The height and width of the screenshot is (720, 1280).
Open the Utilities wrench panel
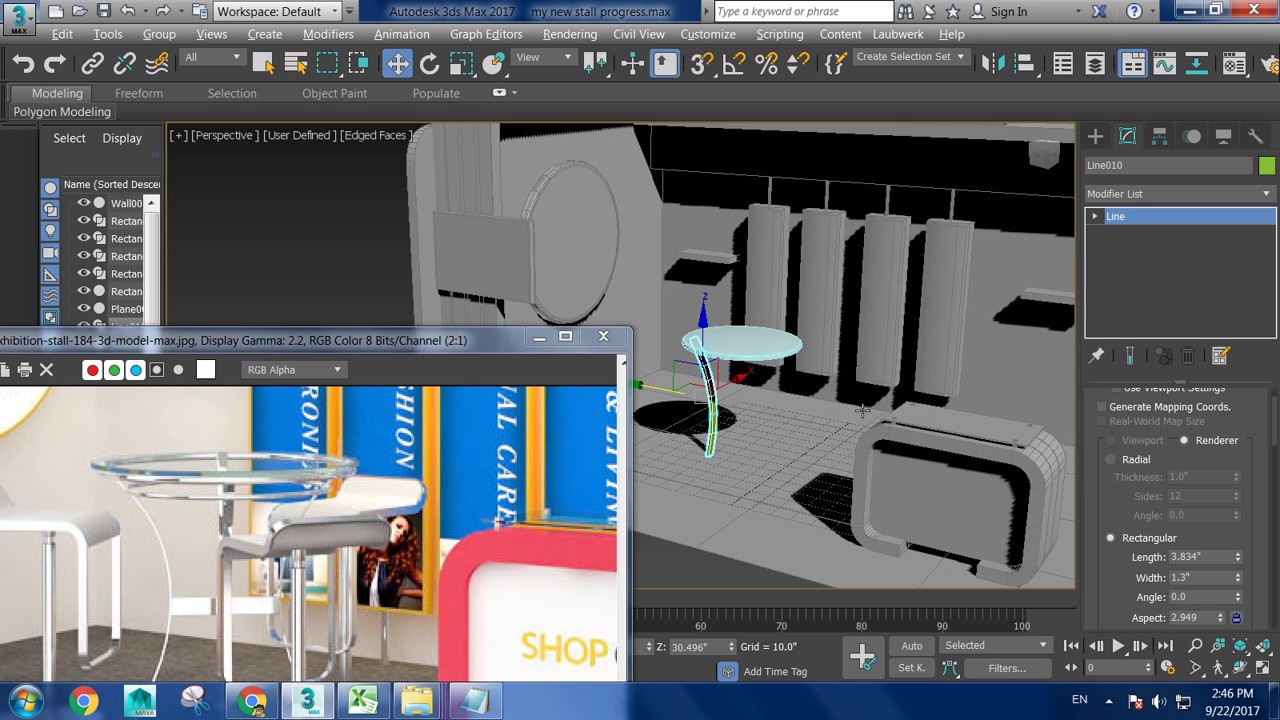[x=1256, y=136]
